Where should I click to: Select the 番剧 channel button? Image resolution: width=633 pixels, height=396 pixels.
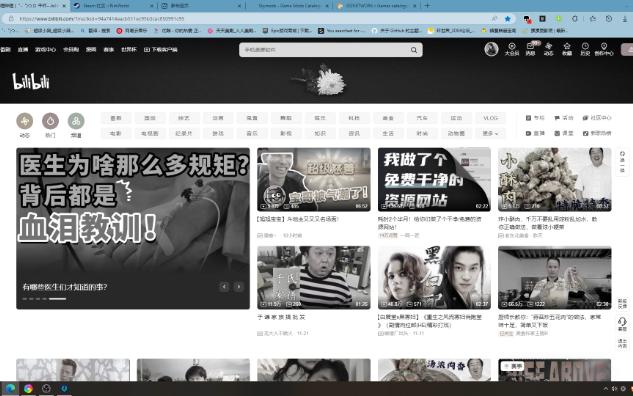click(115, 118)
